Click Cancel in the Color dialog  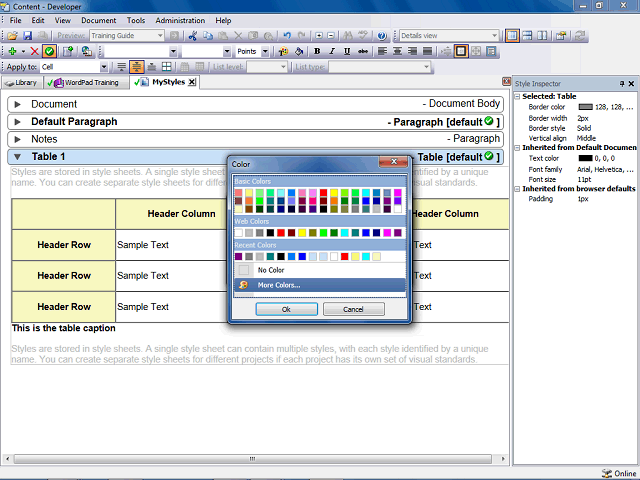[x=353, y=309]
